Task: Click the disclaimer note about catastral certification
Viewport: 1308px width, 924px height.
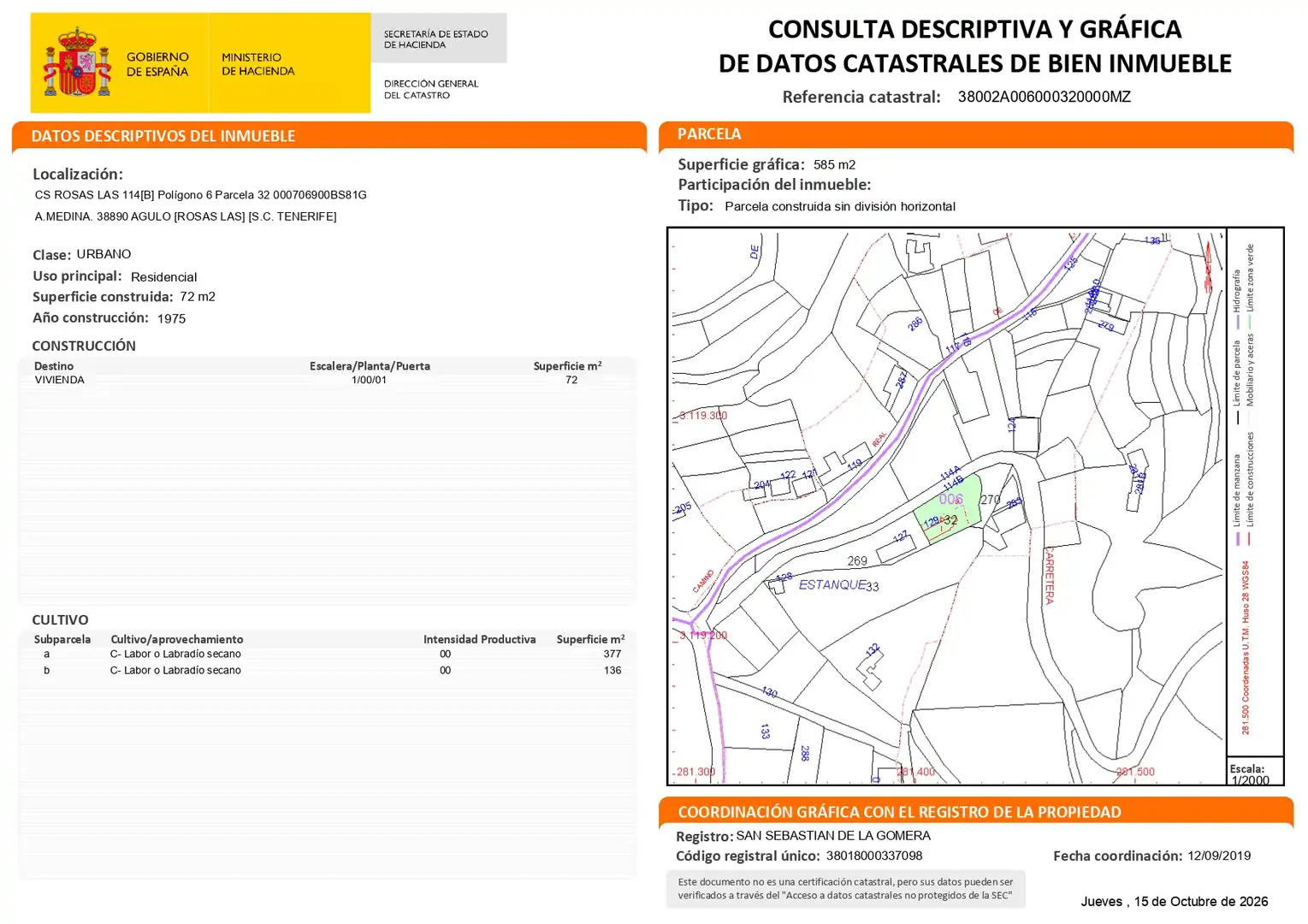Action: (x=845, y=889)
